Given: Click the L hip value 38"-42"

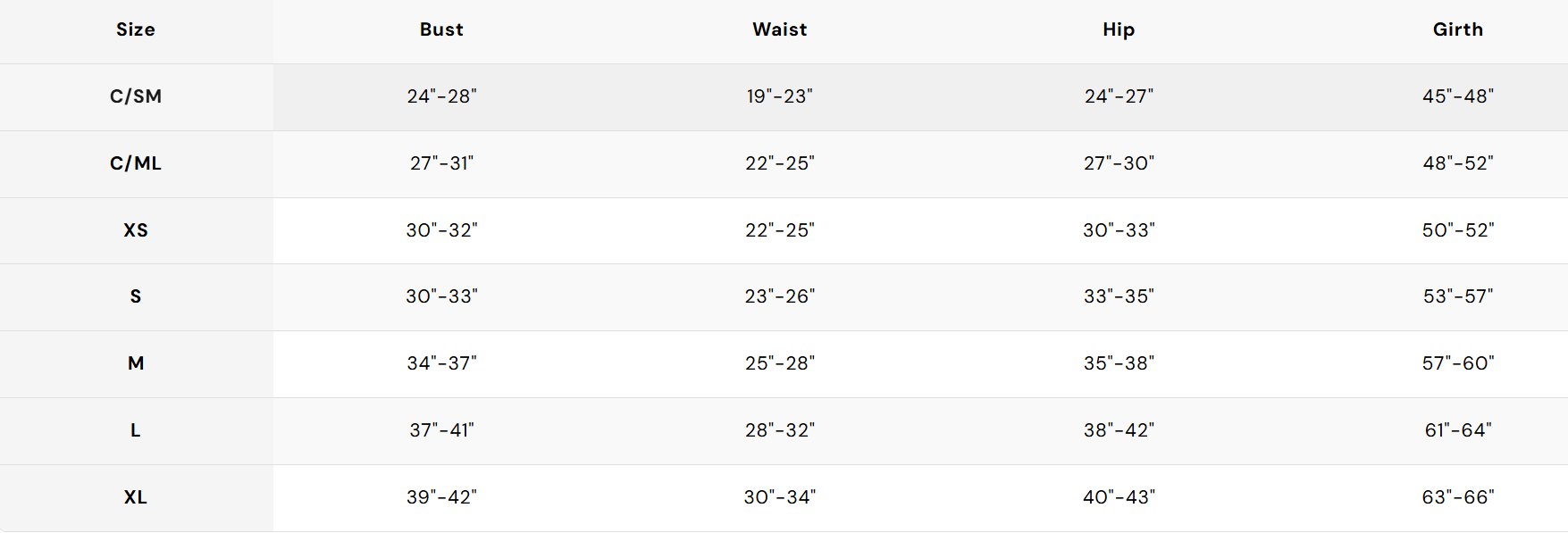Looking at the screenshot, I should tap(1119, 430).
